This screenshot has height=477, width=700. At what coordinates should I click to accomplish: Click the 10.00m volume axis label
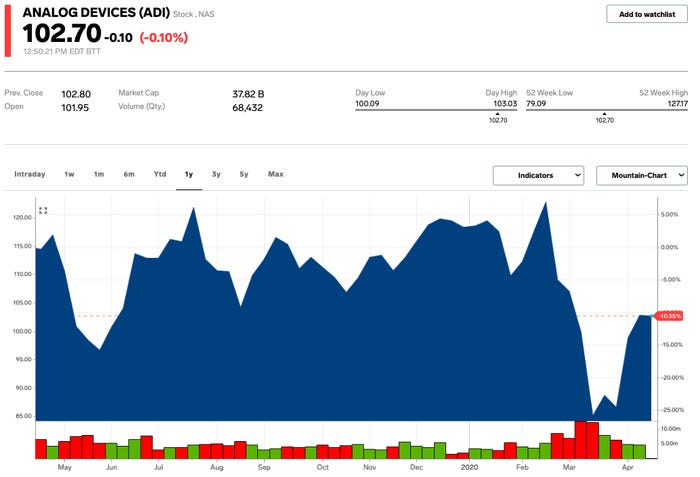(x=671, y=429)
